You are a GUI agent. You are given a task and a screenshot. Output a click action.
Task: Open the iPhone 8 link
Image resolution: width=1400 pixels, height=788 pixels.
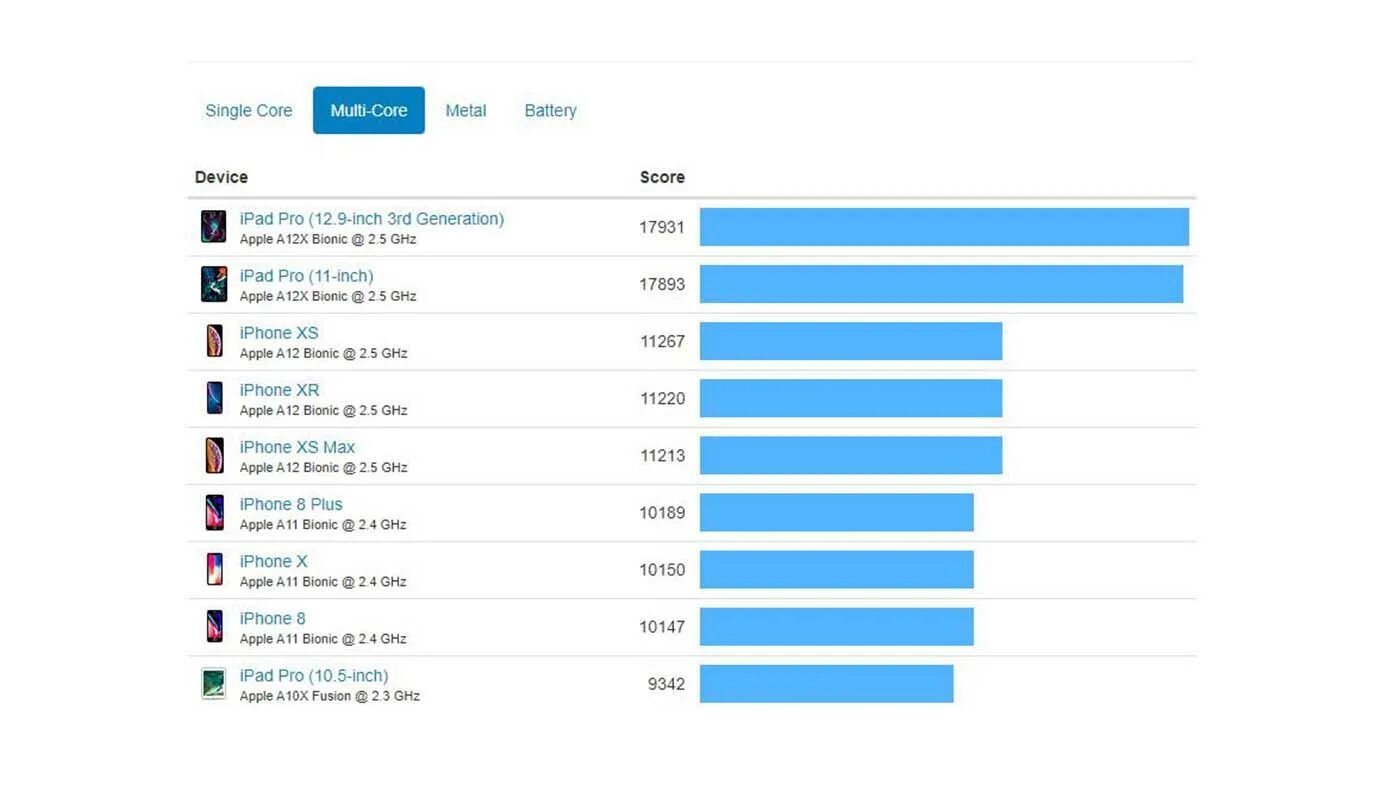272,618
